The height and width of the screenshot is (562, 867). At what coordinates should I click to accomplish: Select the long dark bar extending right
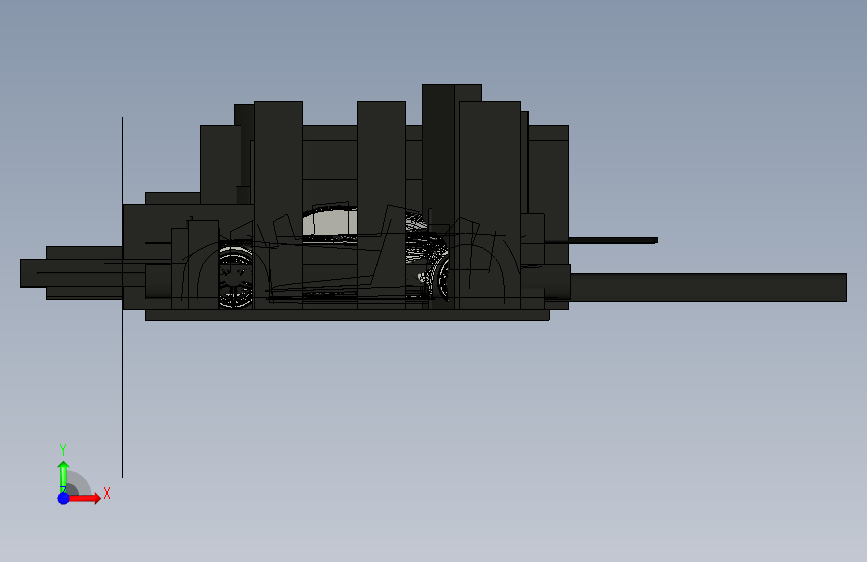(708, 287)
